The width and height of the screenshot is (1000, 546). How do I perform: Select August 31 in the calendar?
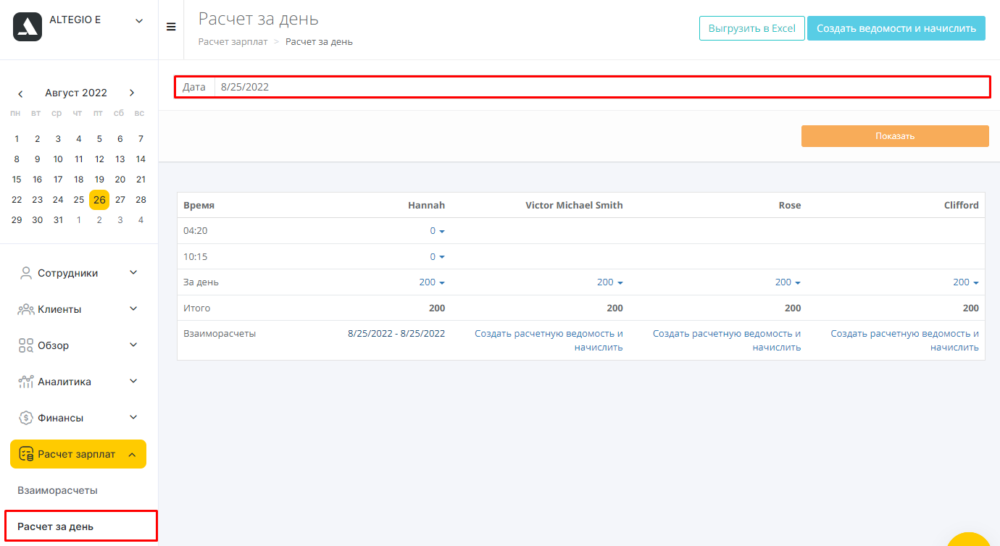point(58,220)
